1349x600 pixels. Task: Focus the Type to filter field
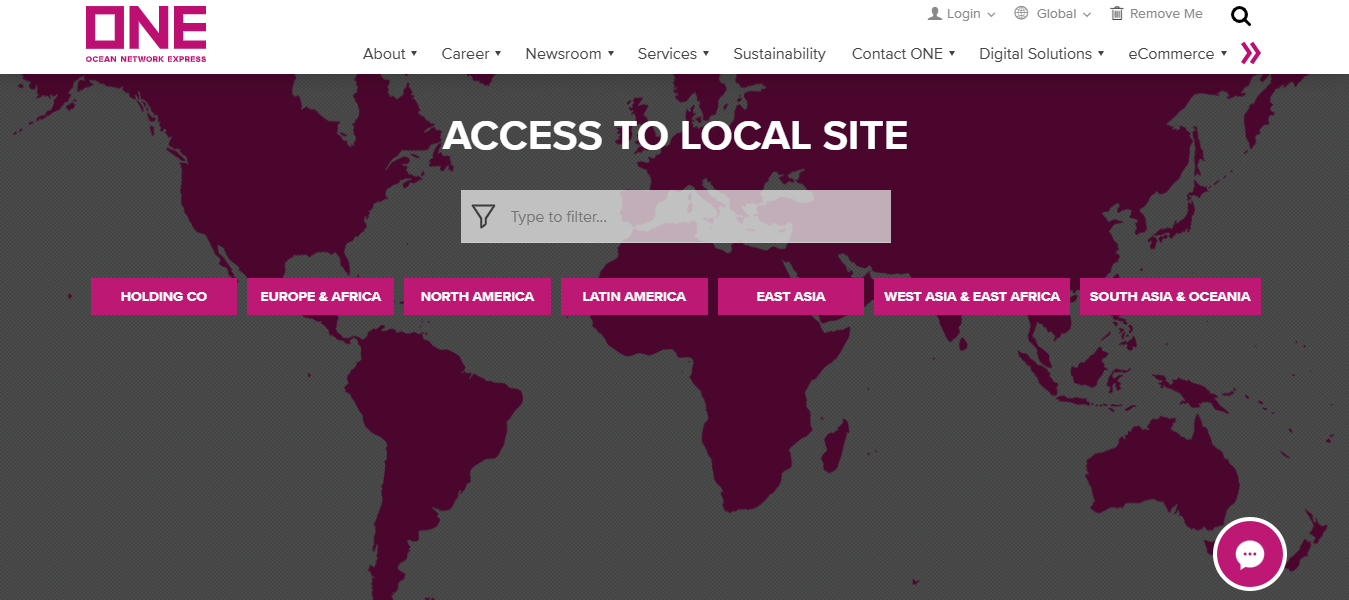point(676,216)
